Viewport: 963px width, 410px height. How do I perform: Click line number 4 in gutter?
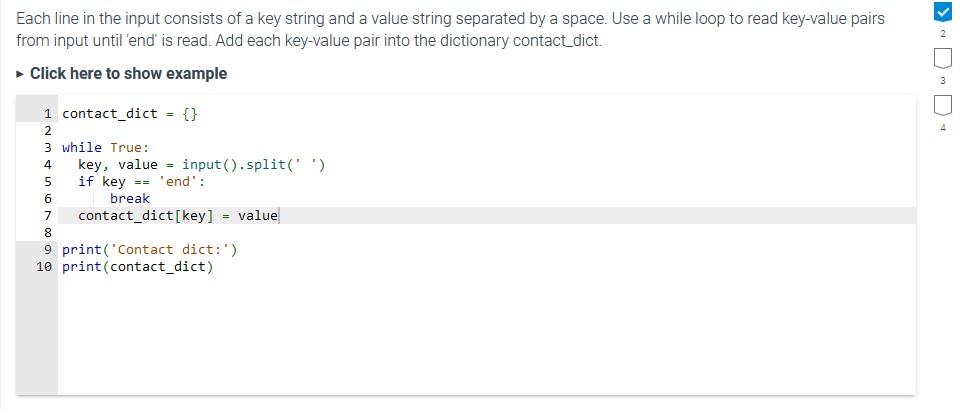pos(47,165)
